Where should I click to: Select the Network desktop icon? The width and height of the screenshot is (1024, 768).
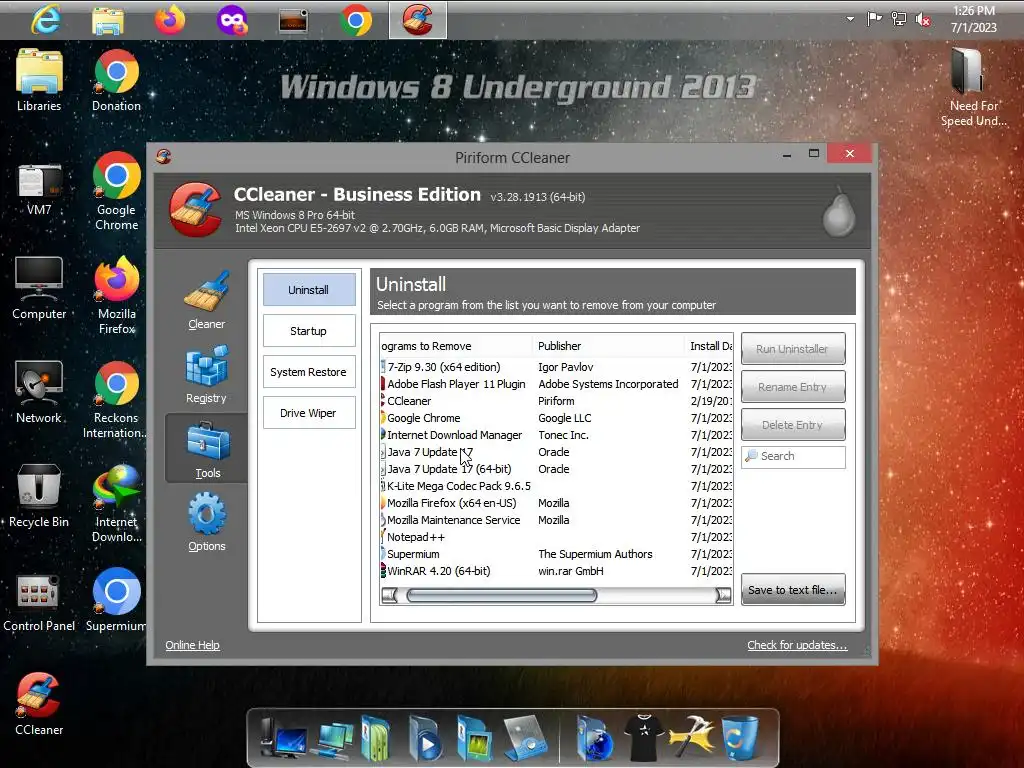click(x=39, y=392)
